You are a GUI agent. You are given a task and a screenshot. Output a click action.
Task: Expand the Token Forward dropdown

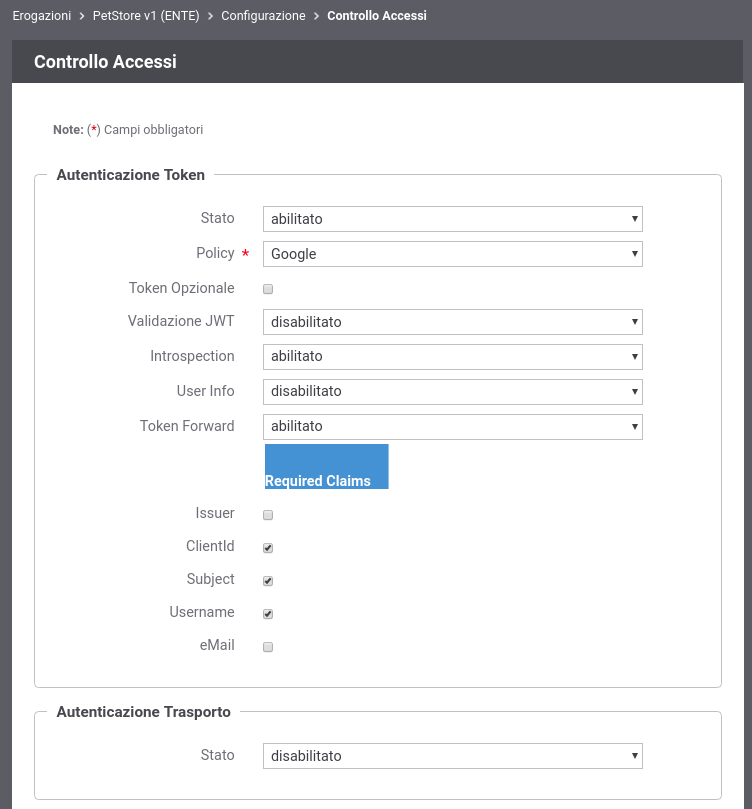click(452, 427)
